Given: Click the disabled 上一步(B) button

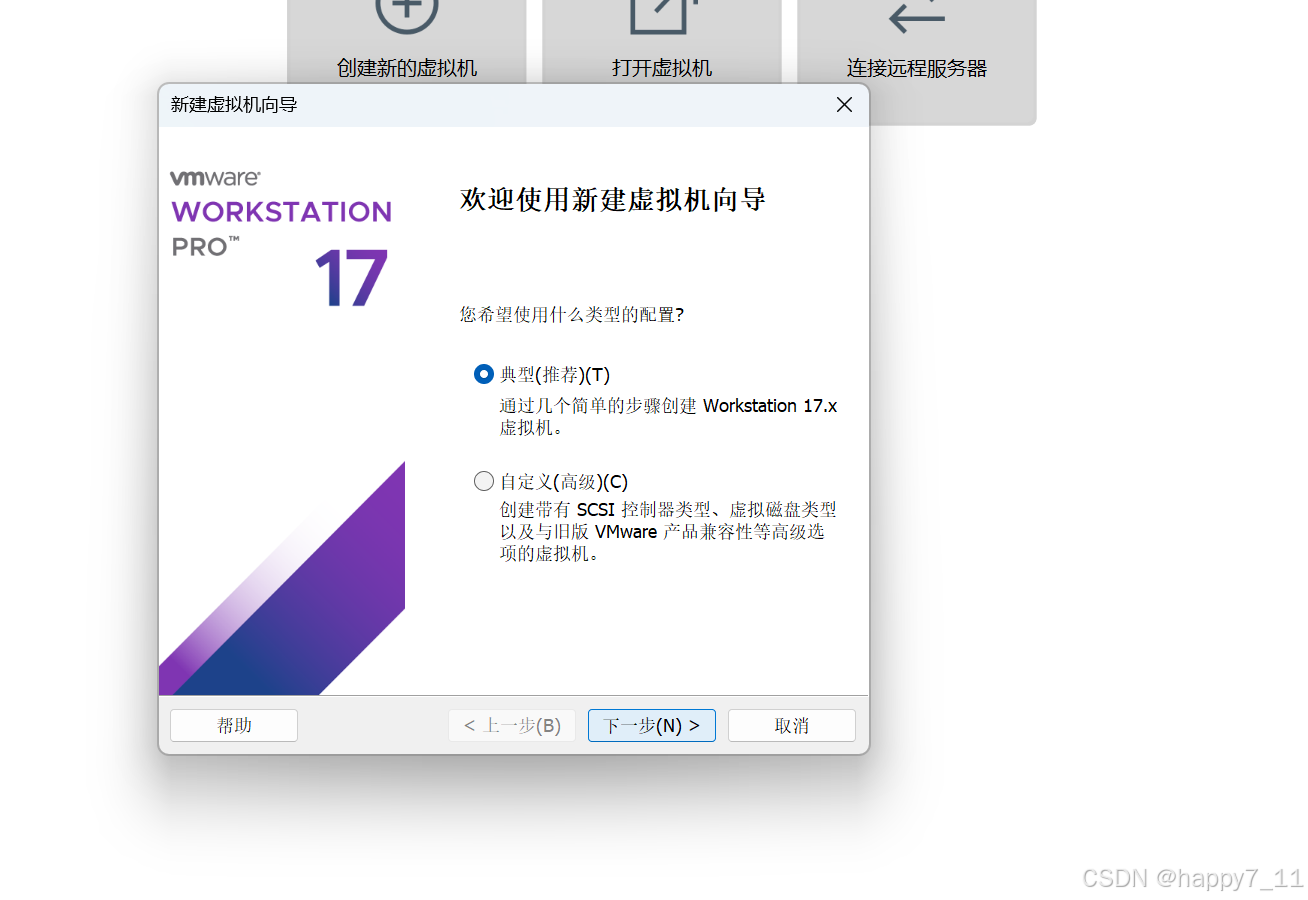Looking at the screenshot, I should point(512,726).
